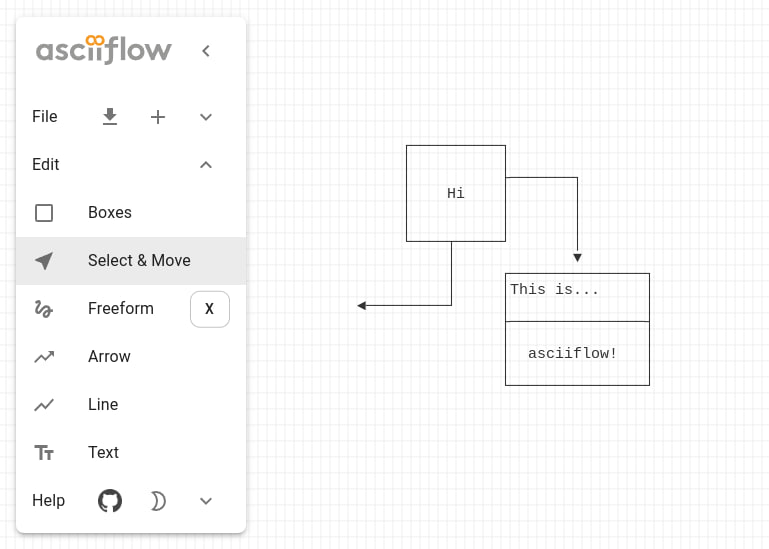
Task: Click the asciiflow logo
Action: point(104,50)
